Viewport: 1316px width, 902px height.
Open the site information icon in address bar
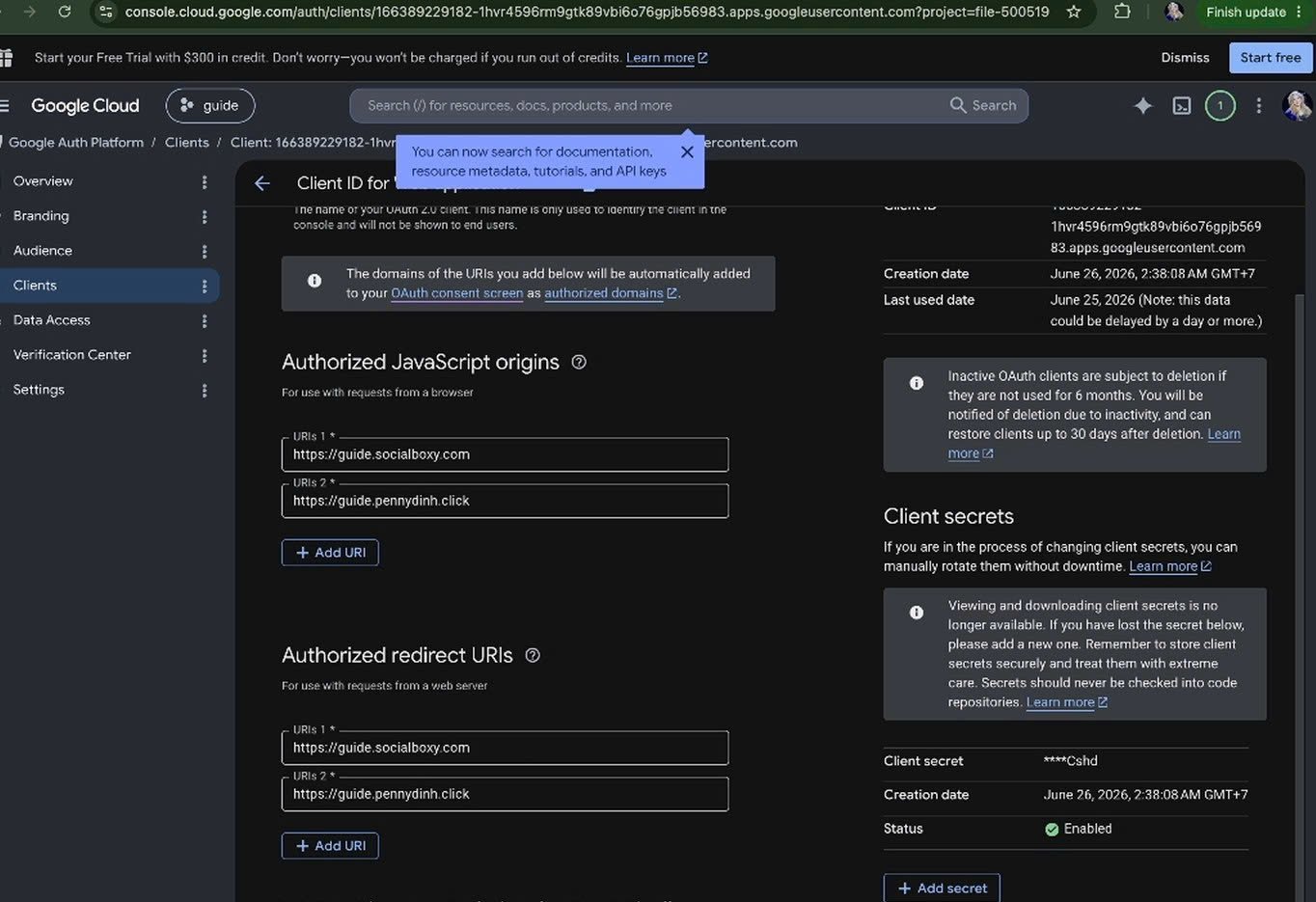(106, 12)
